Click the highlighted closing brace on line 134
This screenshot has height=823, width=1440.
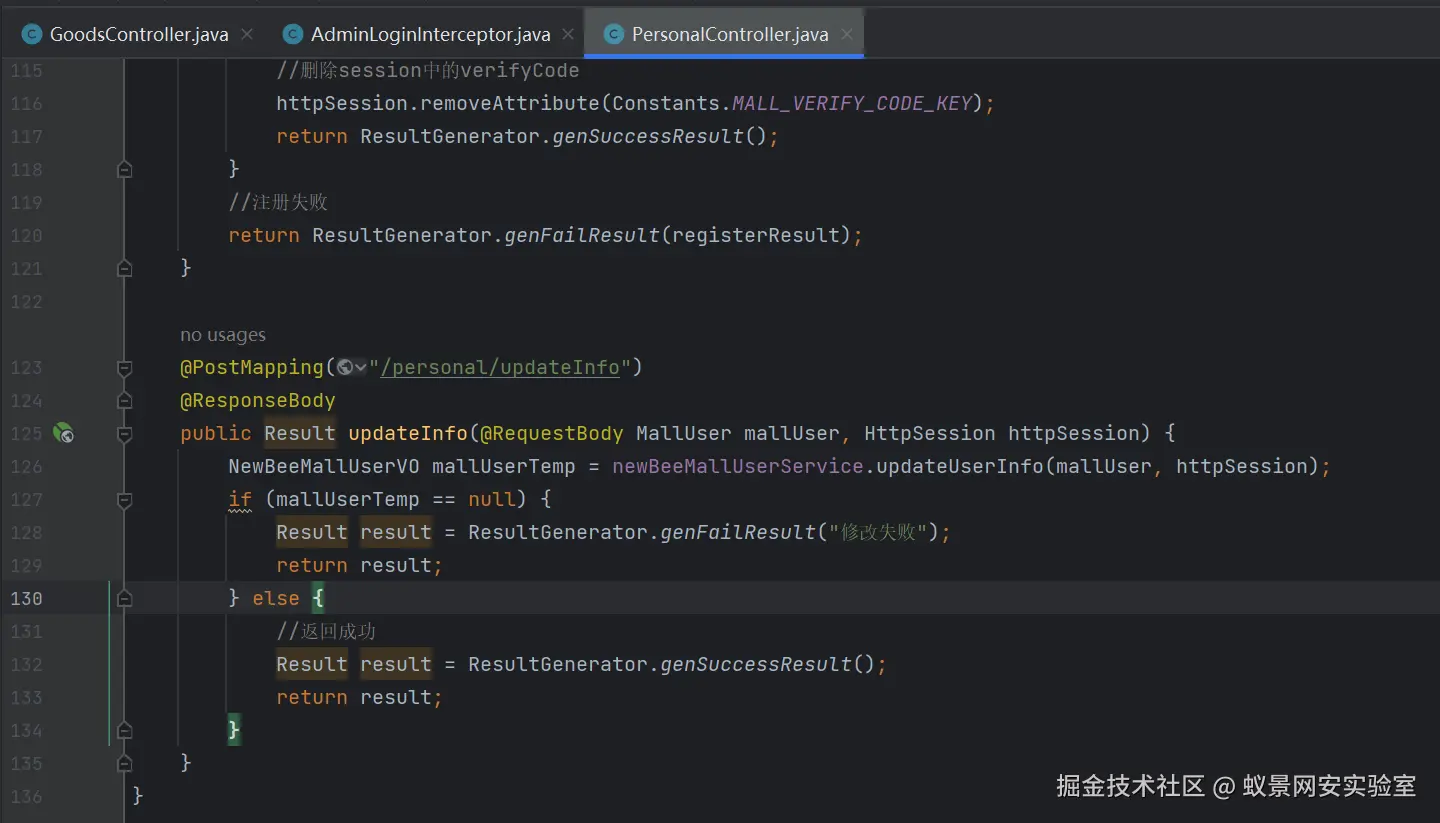click(x=234, y=730)
